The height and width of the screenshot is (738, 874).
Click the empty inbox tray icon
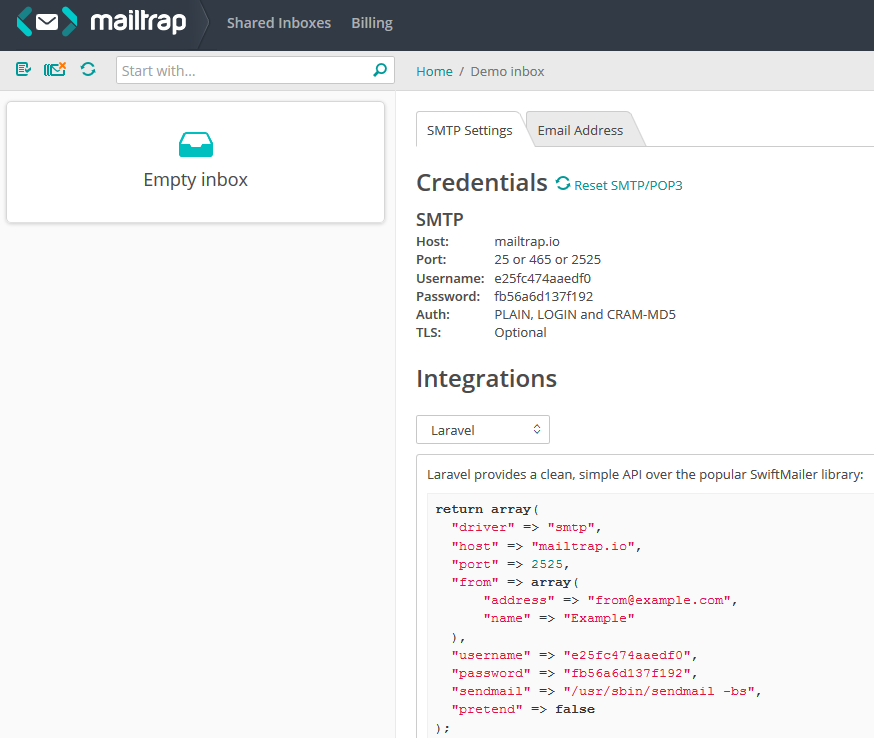[x=196, y=145]
